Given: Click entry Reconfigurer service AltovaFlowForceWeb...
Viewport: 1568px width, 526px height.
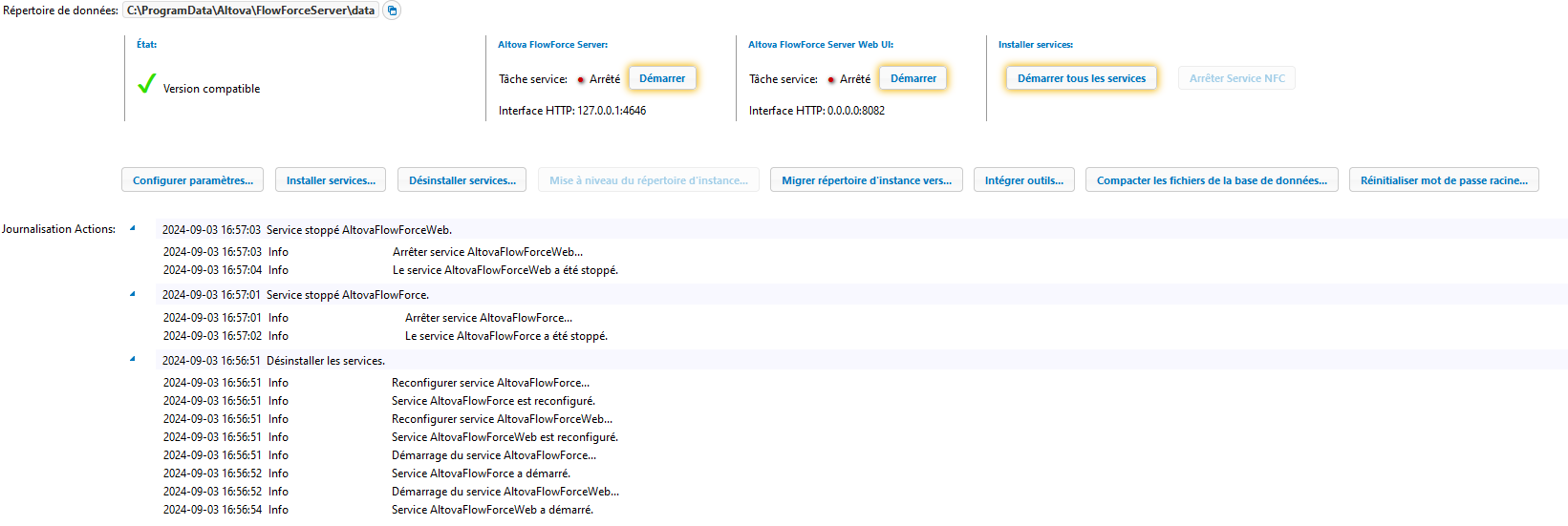Looking at the screenshot, I should coord(502,419).
